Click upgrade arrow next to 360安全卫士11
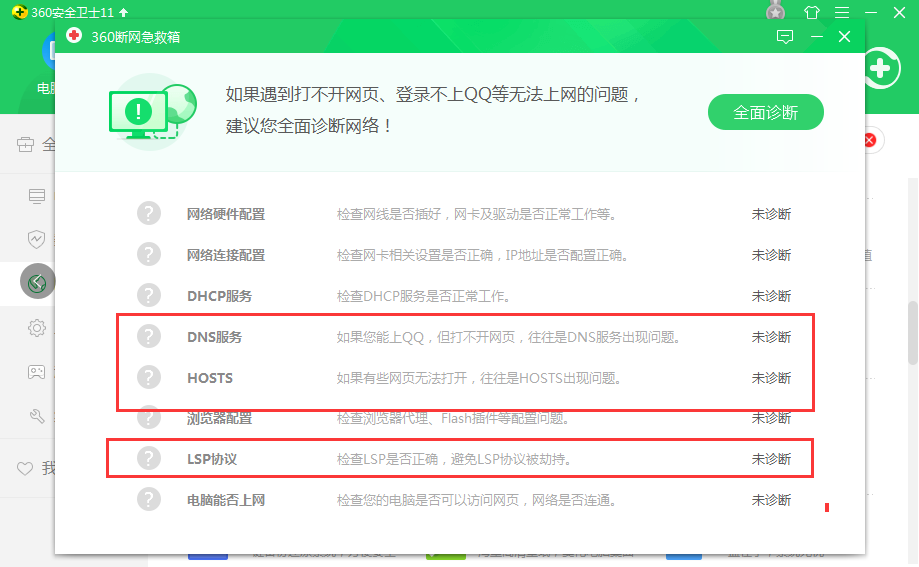This screenshot has width=919, height=567. click(x=123, y=12)
